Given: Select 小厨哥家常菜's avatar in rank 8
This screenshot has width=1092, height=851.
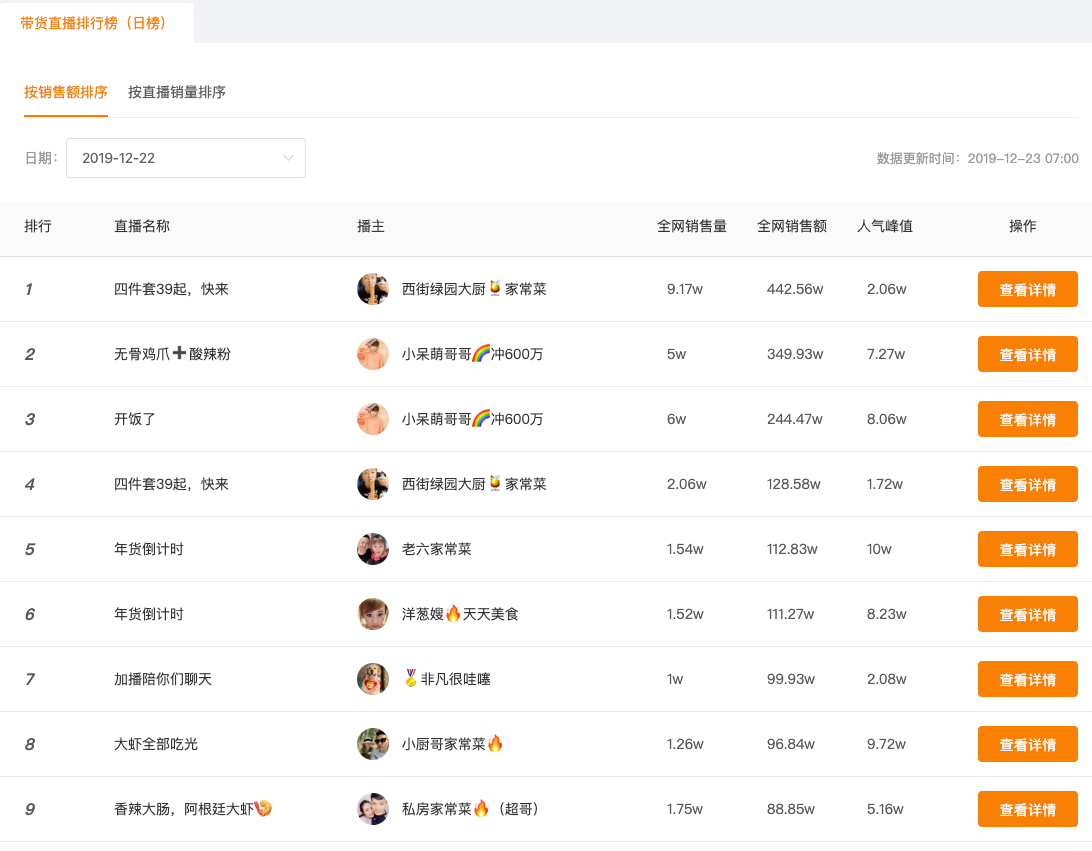Looking at the screenshot, I should pos(371,744).
